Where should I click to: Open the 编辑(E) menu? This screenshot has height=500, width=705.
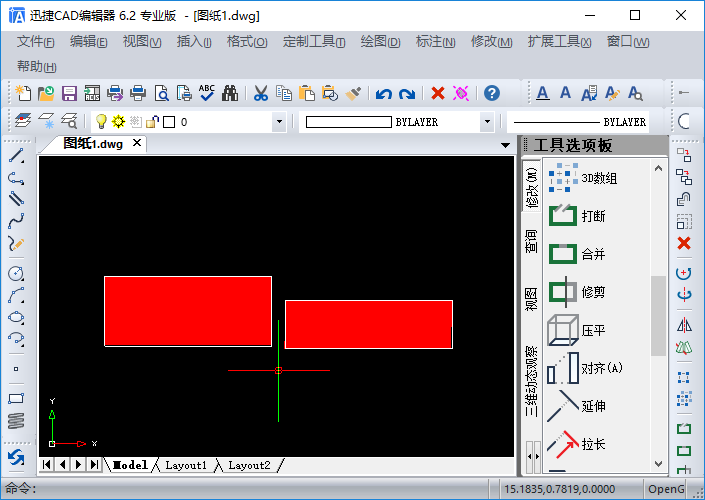tap(89, 42)
